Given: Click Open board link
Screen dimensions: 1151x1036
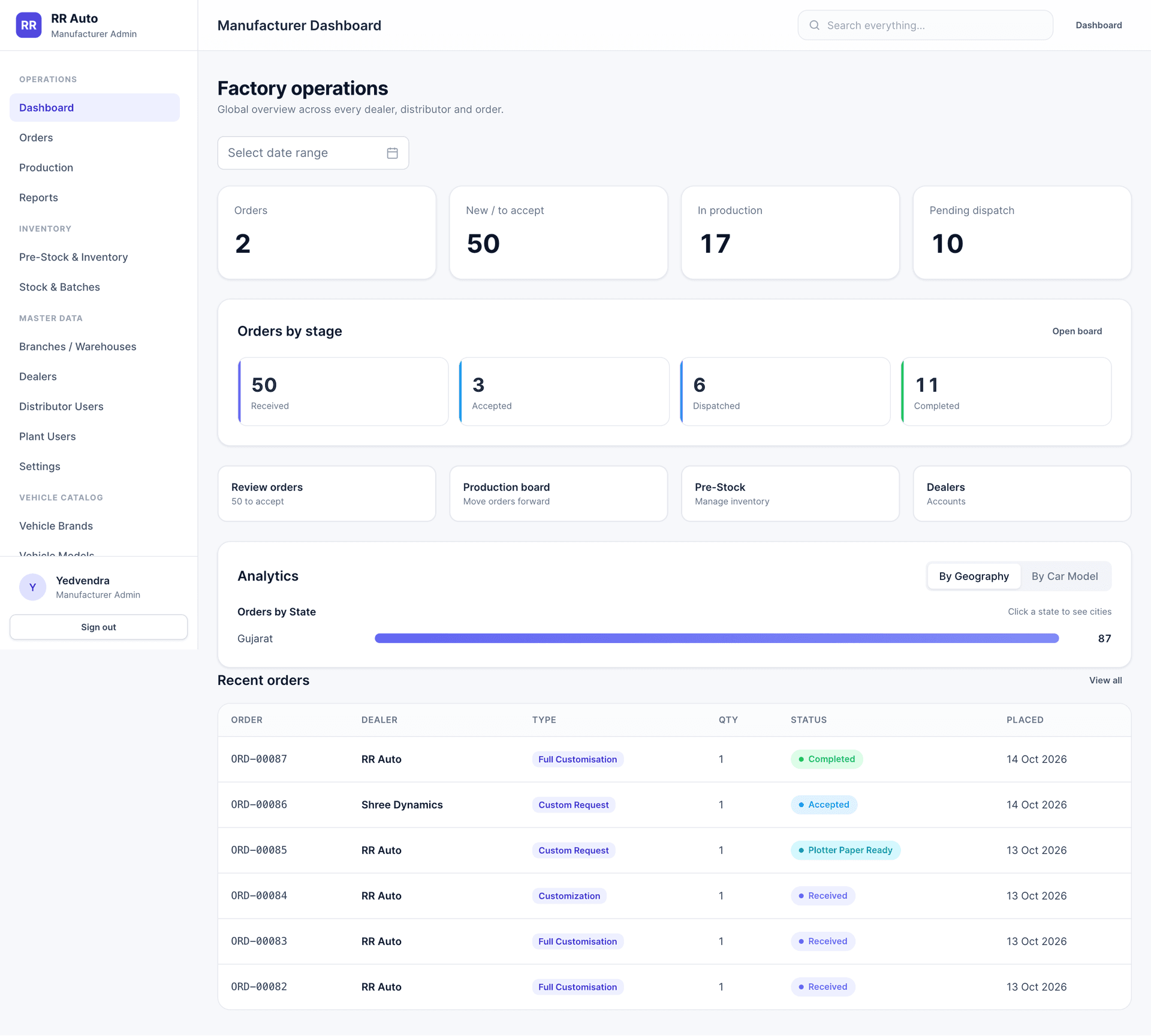Looking at the screenshot, I should tap(1077, 331).
